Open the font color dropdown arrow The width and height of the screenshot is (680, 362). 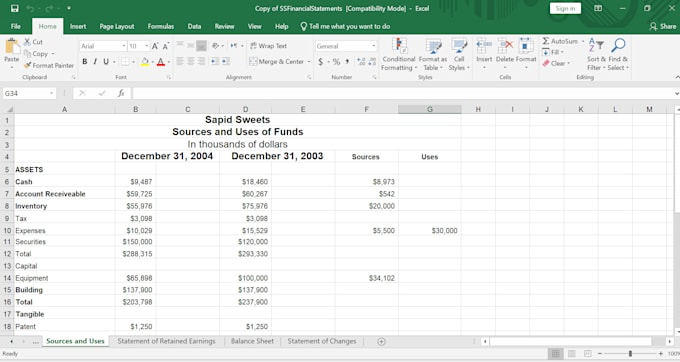(169, 62)
